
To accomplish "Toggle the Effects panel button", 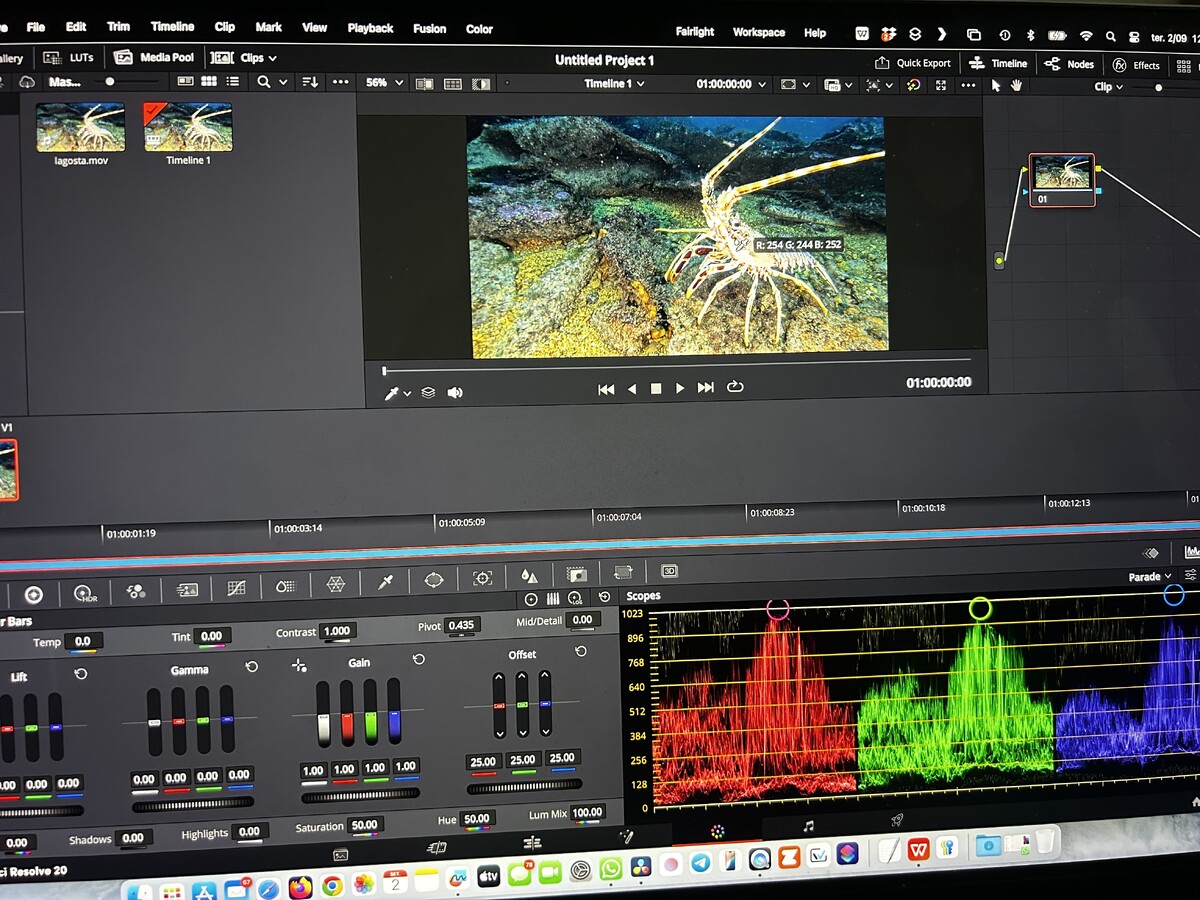I will pyautogui.click(x=1136, y=65).
